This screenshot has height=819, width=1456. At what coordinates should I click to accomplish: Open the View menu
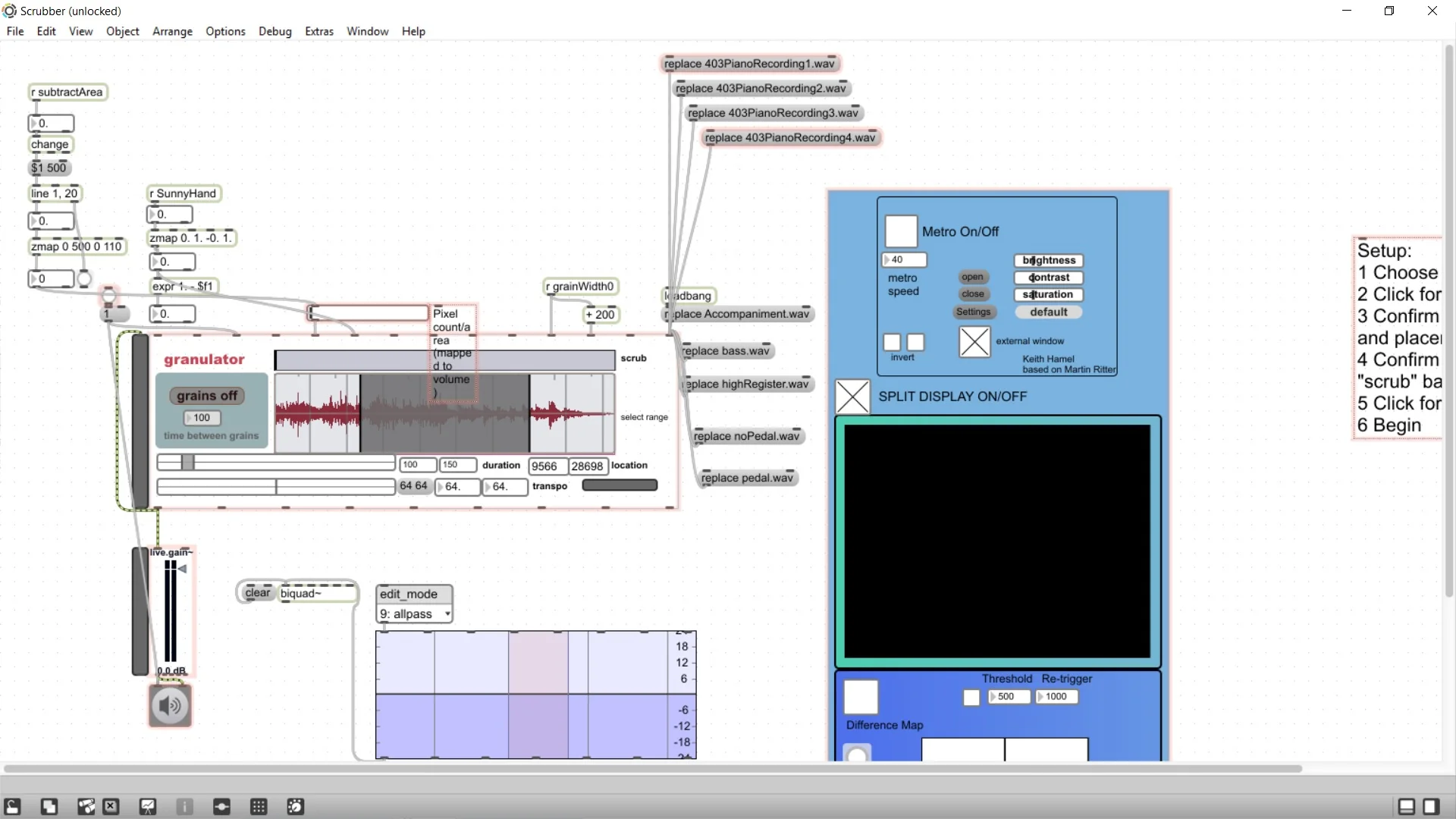(x=81, y=31)
